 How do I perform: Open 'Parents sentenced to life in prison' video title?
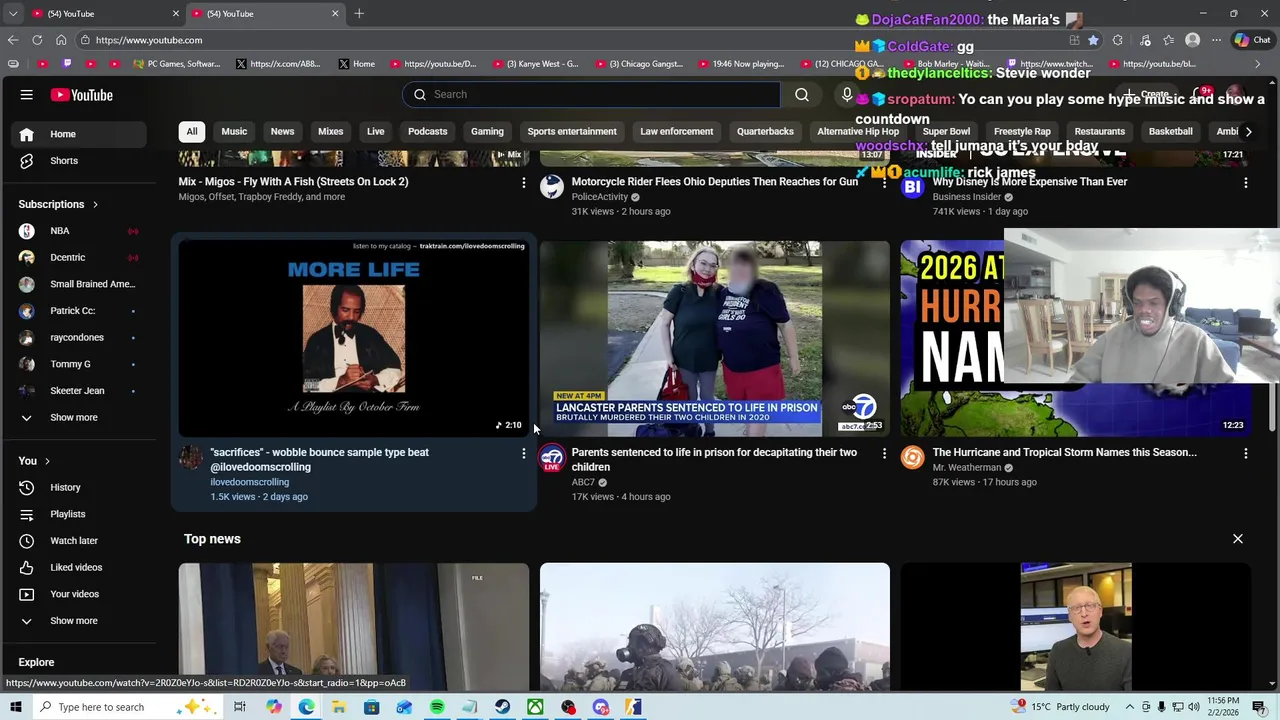click(x=714, y=459)
